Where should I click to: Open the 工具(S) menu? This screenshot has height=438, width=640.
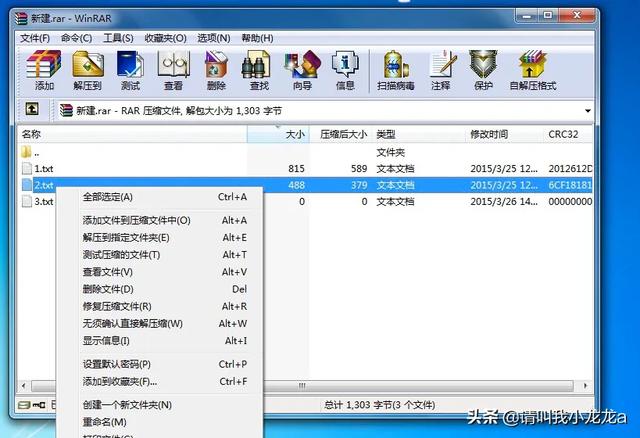click(118, 38)
